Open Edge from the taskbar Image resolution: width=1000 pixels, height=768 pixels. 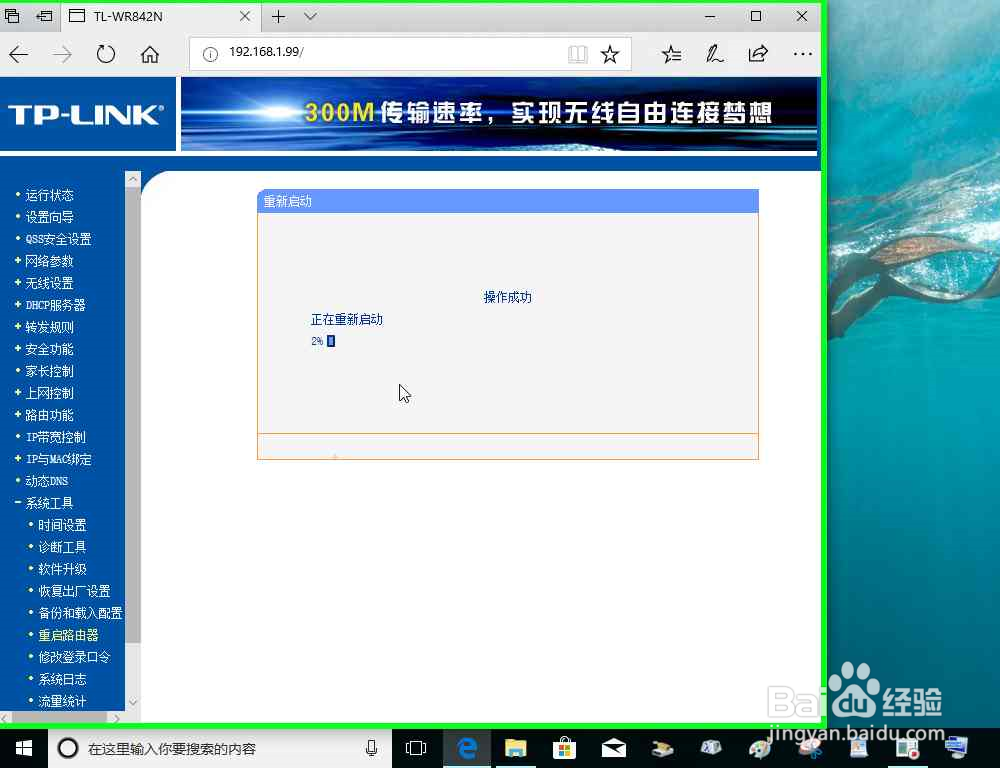pyautogui.click(x=467, y=748)
